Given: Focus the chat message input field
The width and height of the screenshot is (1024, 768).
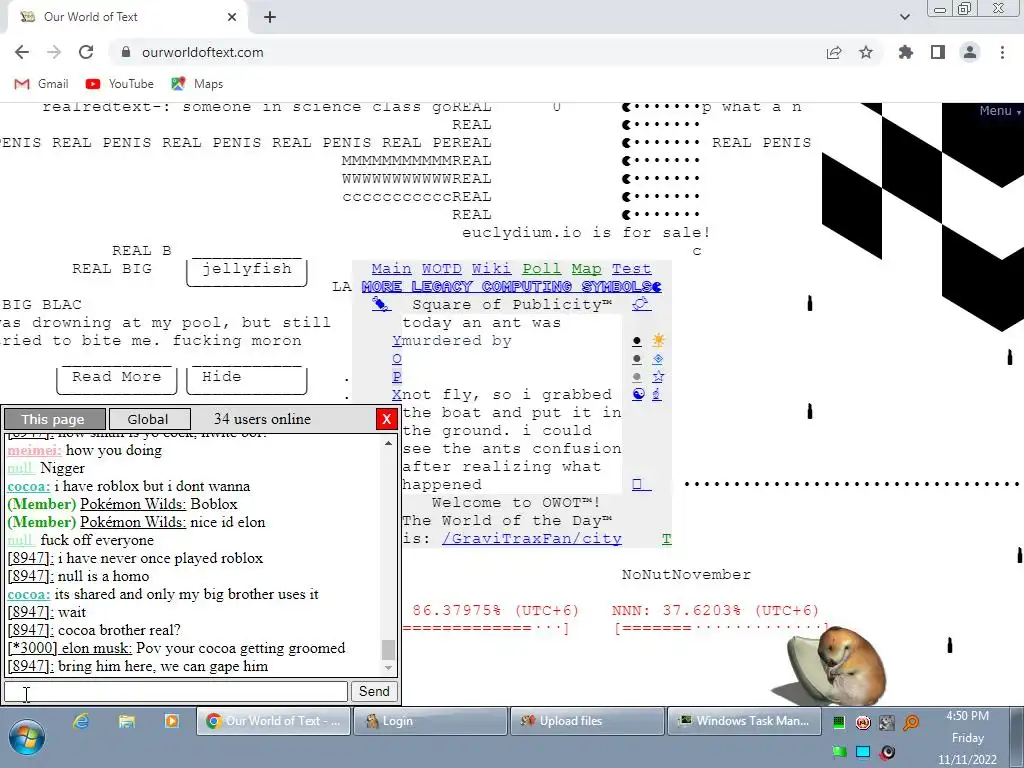Looking at the screenshot, I should click(176, 692).
